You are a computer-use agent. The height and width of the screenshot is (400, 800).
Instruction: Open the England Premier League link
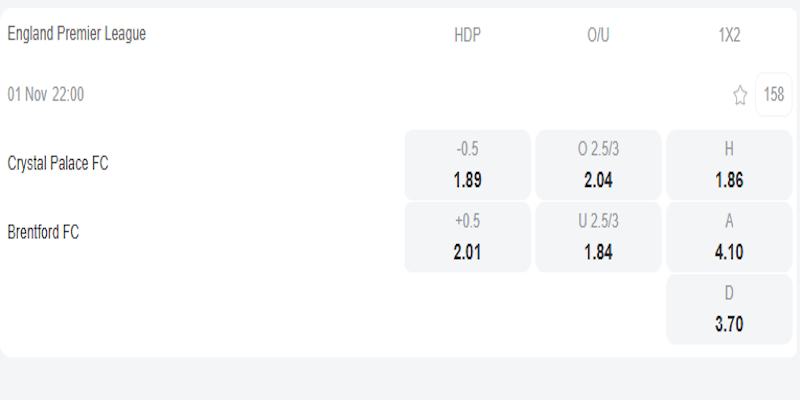pyautogui.click(x=77, y=34)
